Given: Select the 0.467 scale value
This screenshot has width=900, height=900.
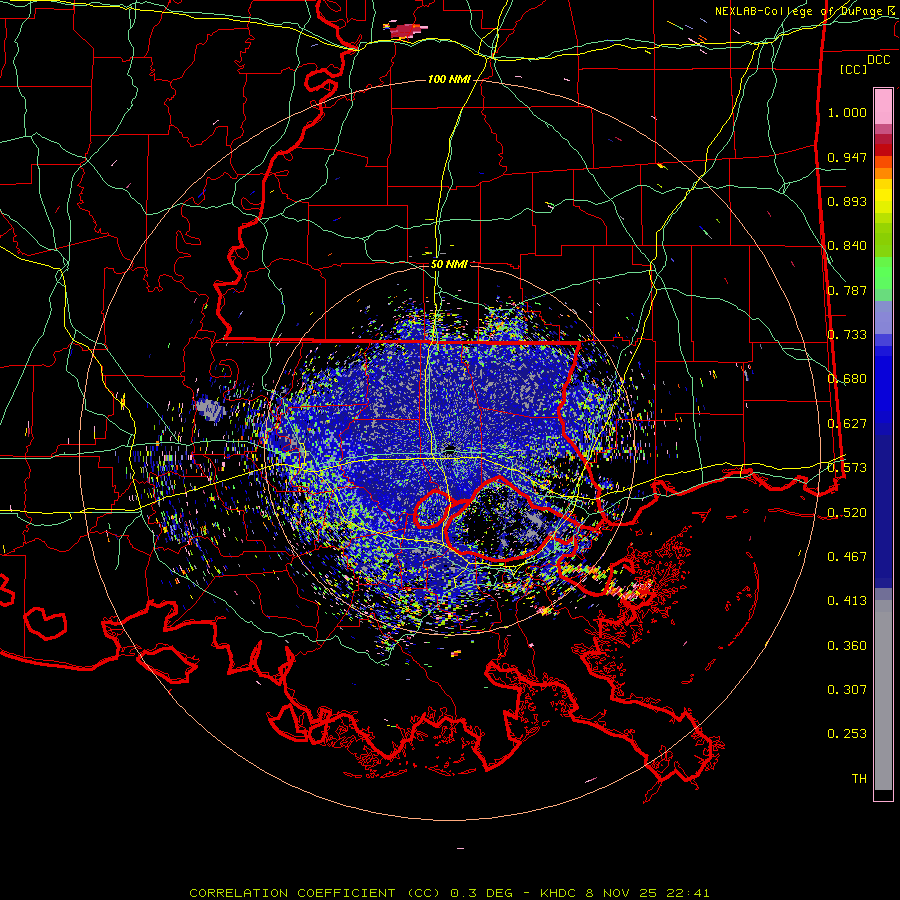Looking at the screenshot, I should pos(847,557).
